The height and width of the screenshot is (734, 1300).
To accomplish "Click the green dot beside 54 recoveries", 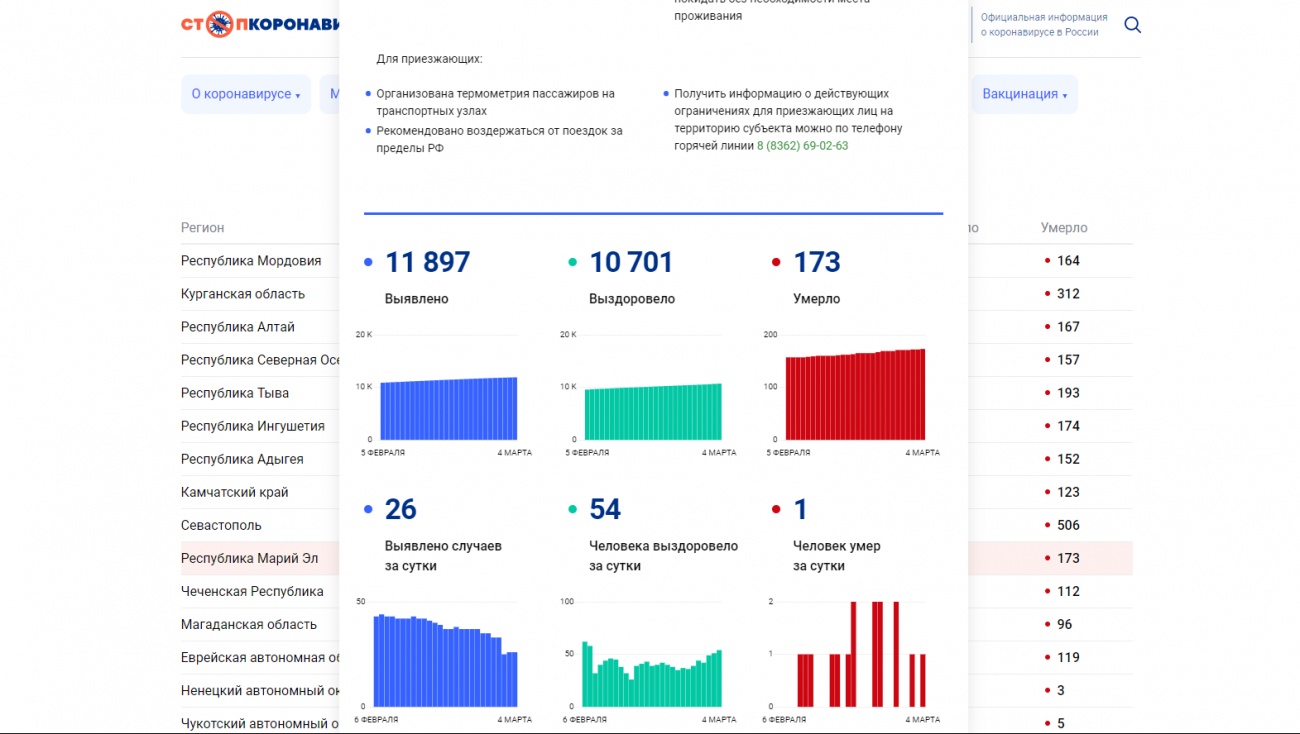I will (572, 508).
